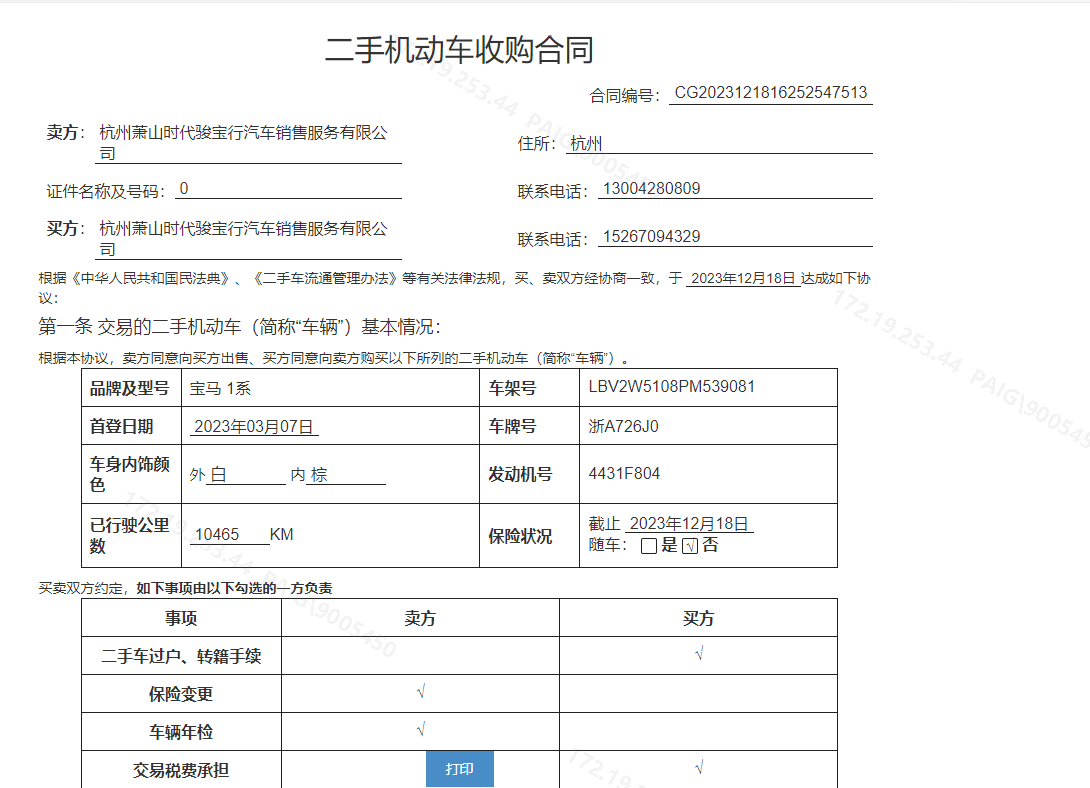Viewport: 1090px width, 788px height.
Task: Click the empty buyer cell for 保险变更
Action: (x=699, y=693)
